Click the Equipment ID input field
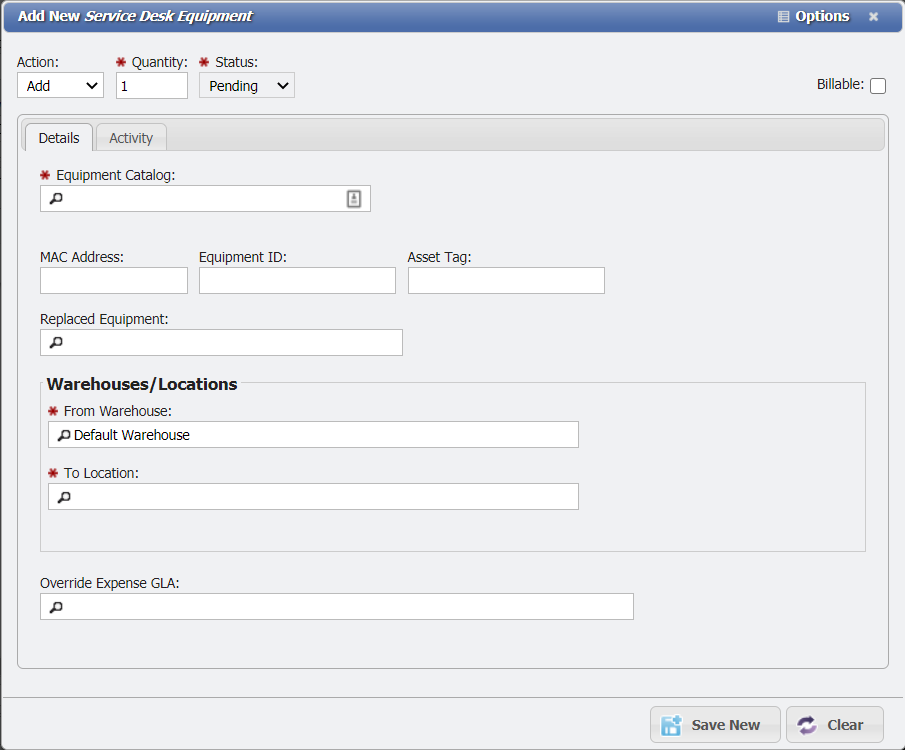This screenshot has width=905, height=750. pyautogui.click(x=296, y=280)
